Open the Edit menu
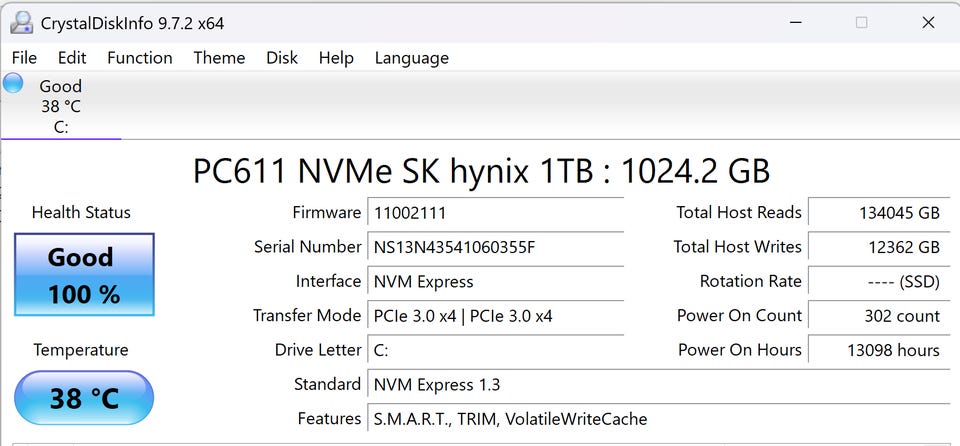 click(x=72, y=58)
